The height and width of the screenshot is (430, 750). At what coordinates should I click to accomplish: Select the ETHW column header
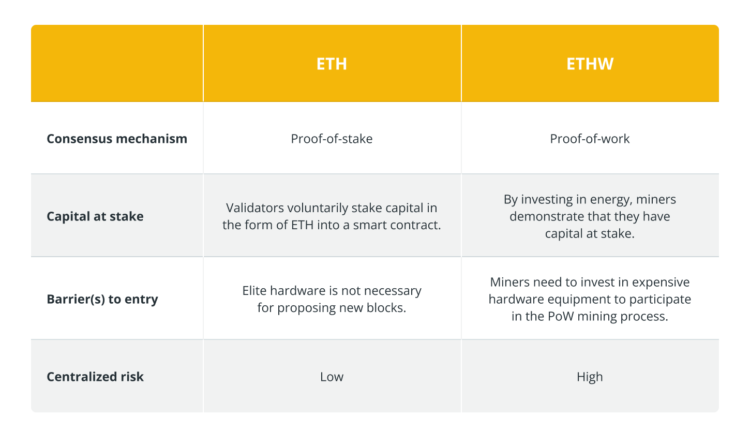click(x=589, y=64)
